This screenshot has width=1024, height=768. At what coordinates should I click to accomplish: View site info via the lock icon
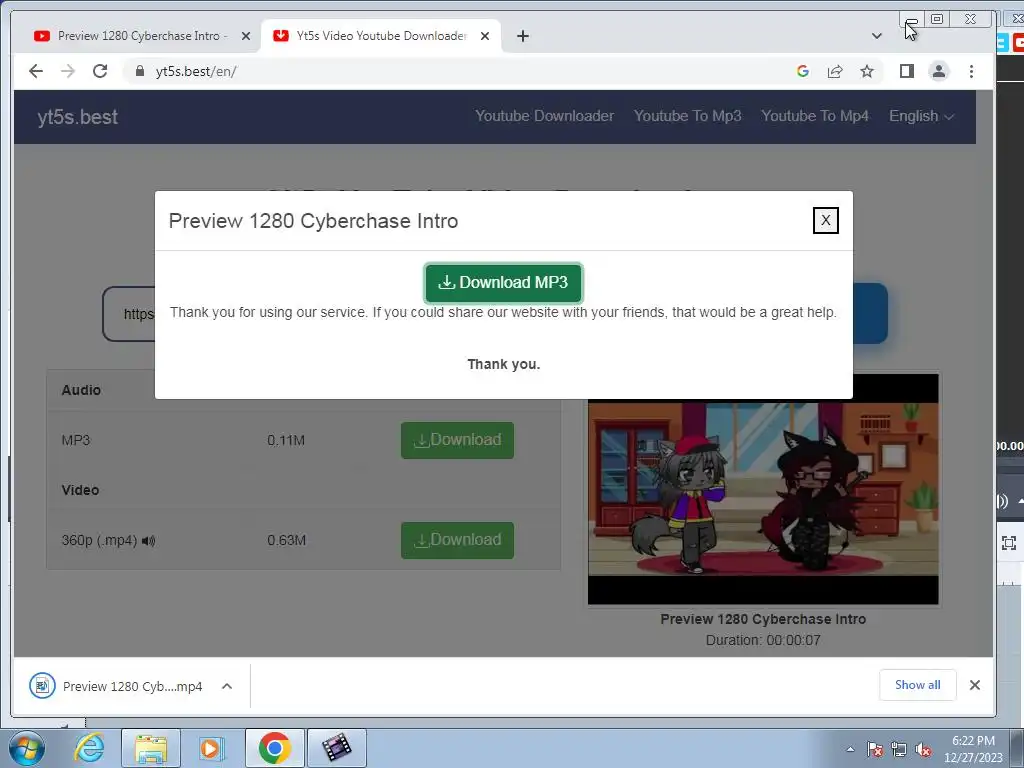click(139, 71)
